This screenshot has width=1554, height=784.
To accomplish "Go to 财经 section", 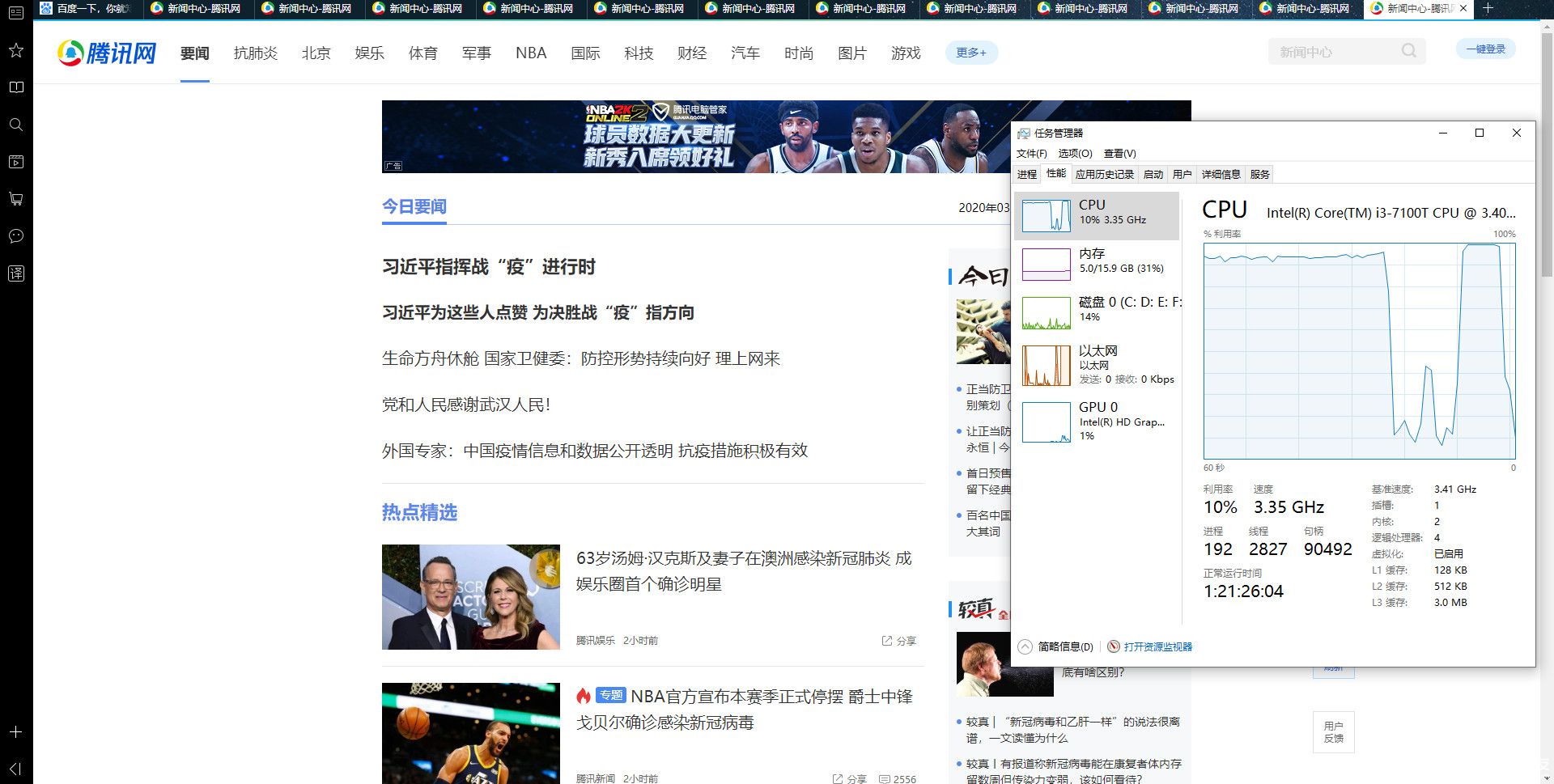I will click(692, 53).
